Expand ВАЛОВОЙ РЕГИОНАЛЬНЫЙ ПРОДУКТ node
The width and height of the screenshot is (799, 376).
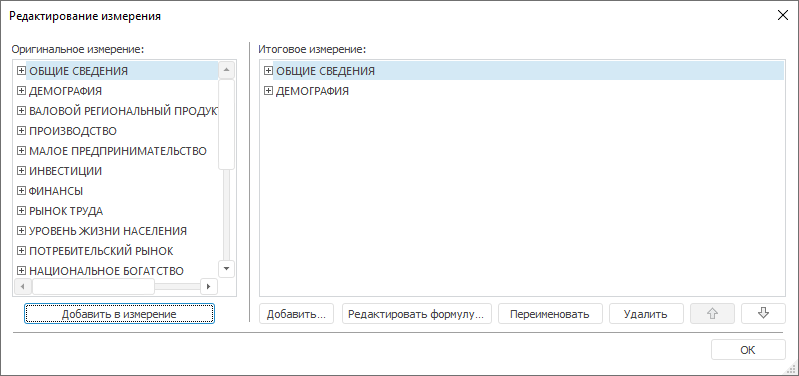tap(21, 111)
